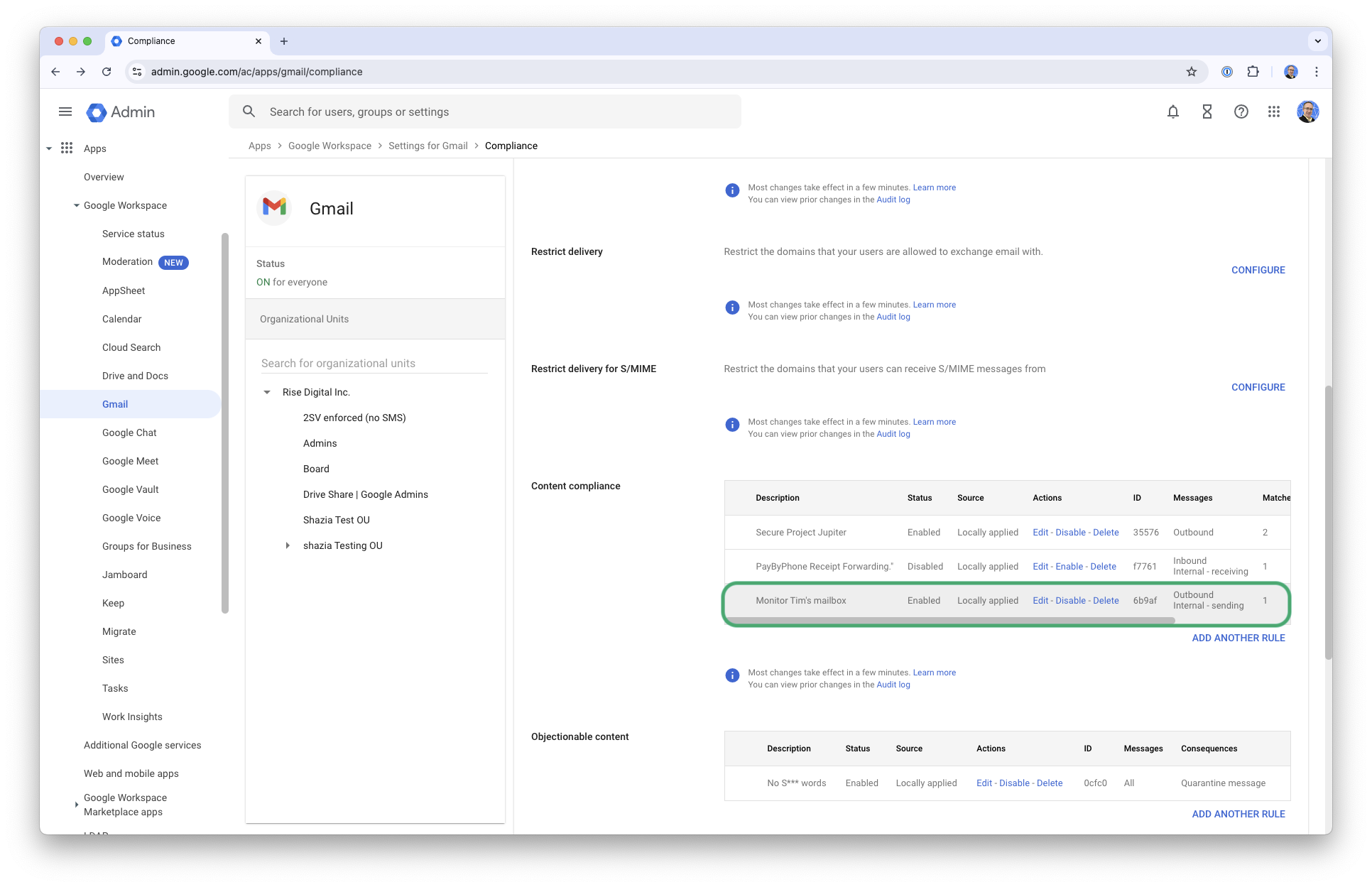
Task: Expand the shazia Testing OU tree node
Action: [287, 545]
